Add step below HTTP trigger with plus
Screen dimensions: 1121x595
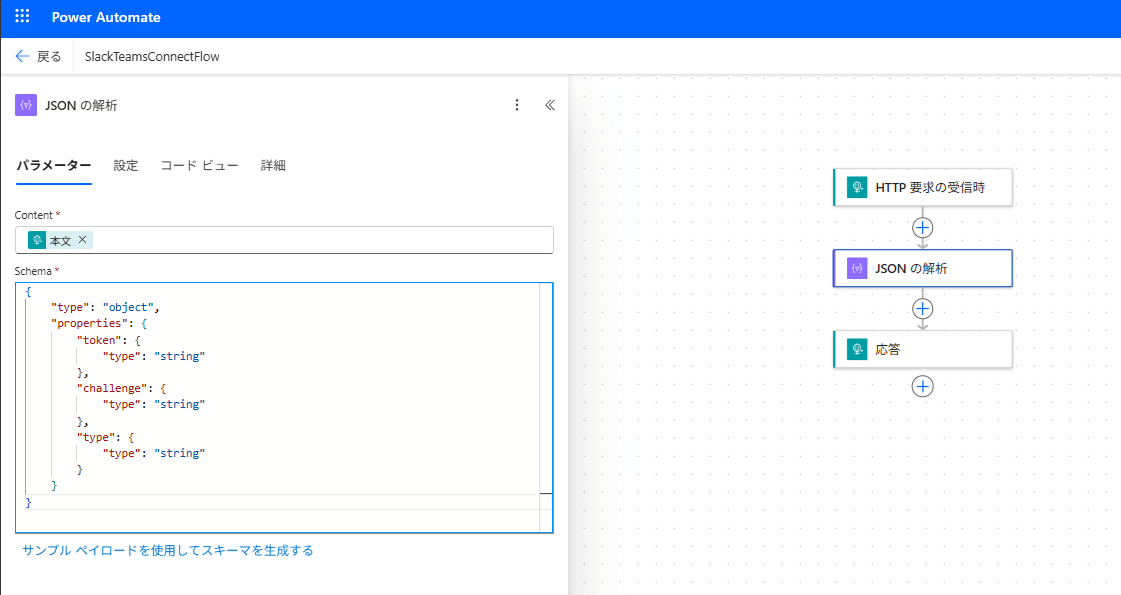tap(923, 227)
